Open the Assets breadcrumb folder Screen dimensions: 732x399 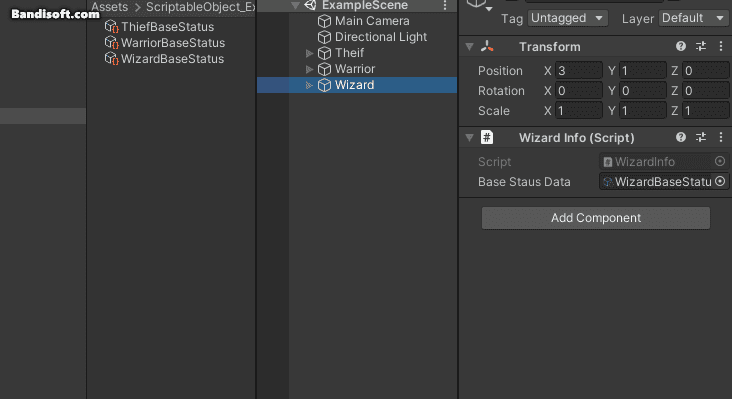click(110, 7)
